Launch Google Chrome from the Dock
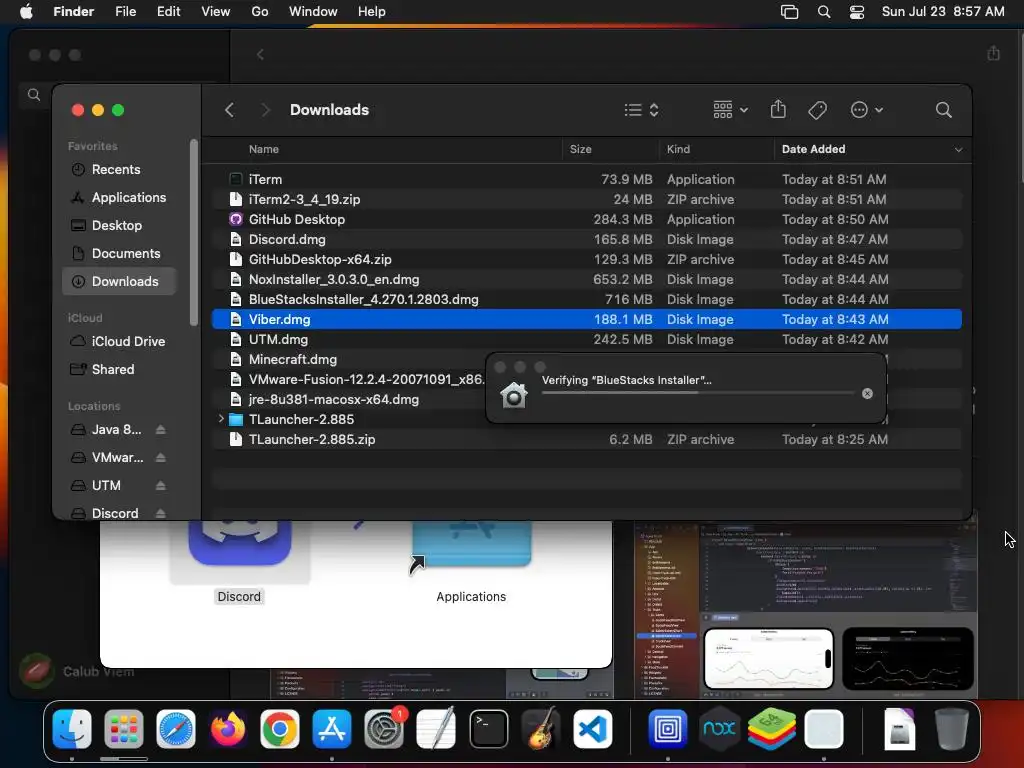Viewport: 1024px width, 768px height. (x=280, y=729)
